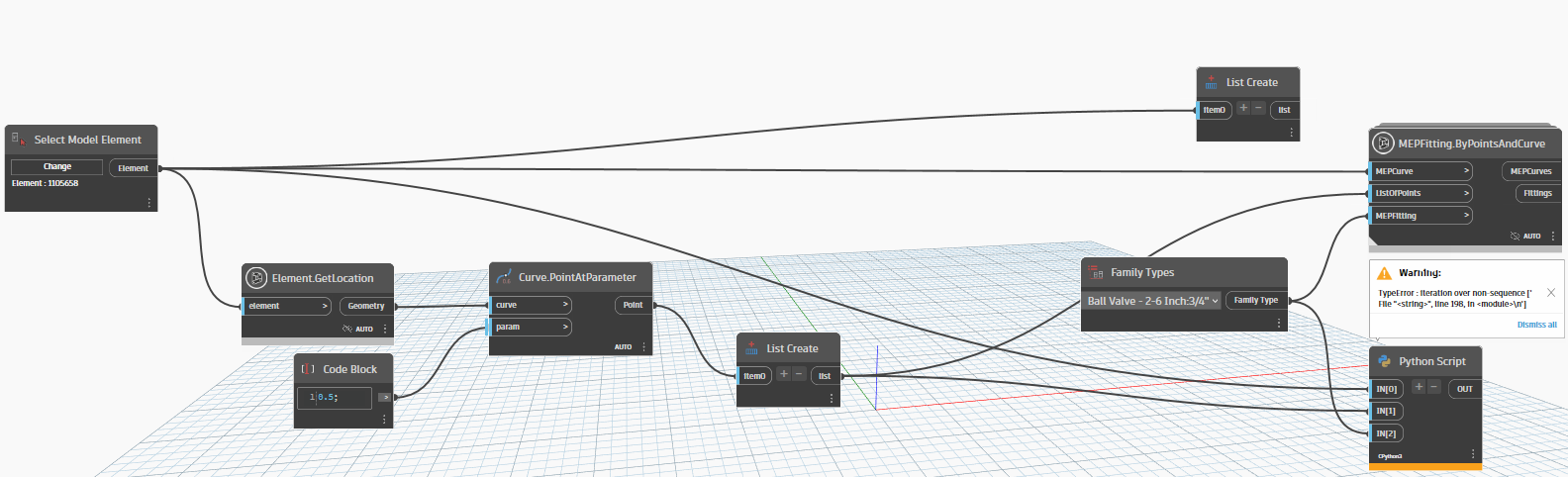The image size is (1568, 477).
Task: Expand the ListOfPoints input port chevron
Action: click(1466, 193)
